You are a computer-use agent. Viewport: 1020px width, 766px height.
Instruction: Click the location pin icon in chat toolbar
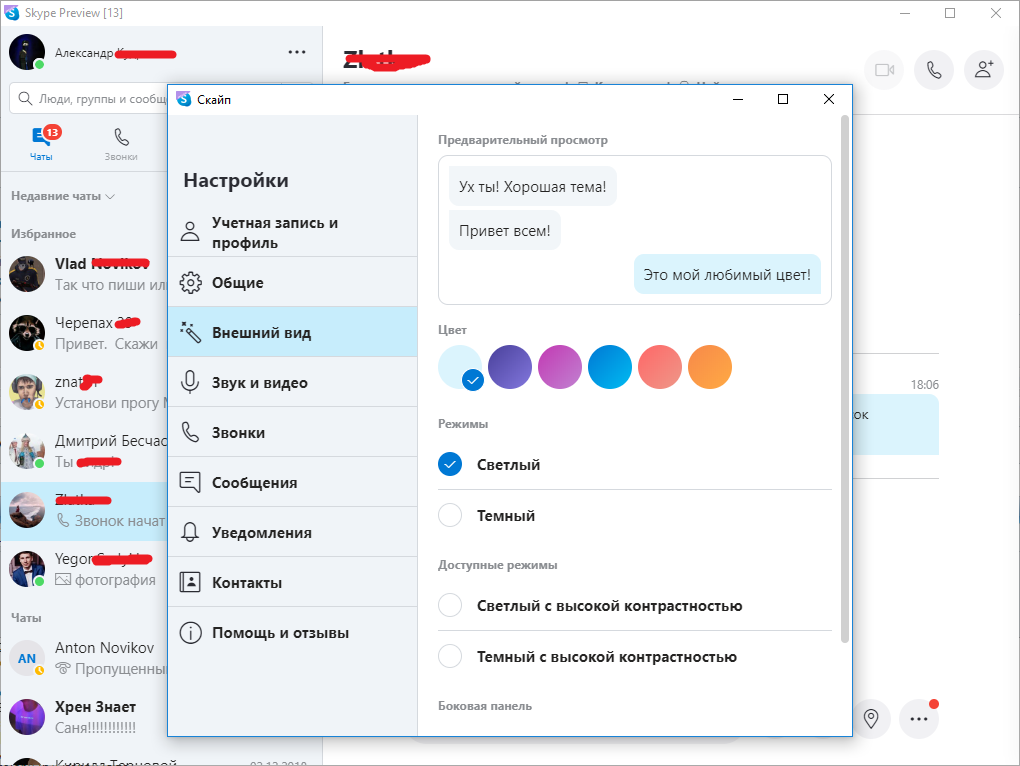pyautogui.click(x=871, y=719)
